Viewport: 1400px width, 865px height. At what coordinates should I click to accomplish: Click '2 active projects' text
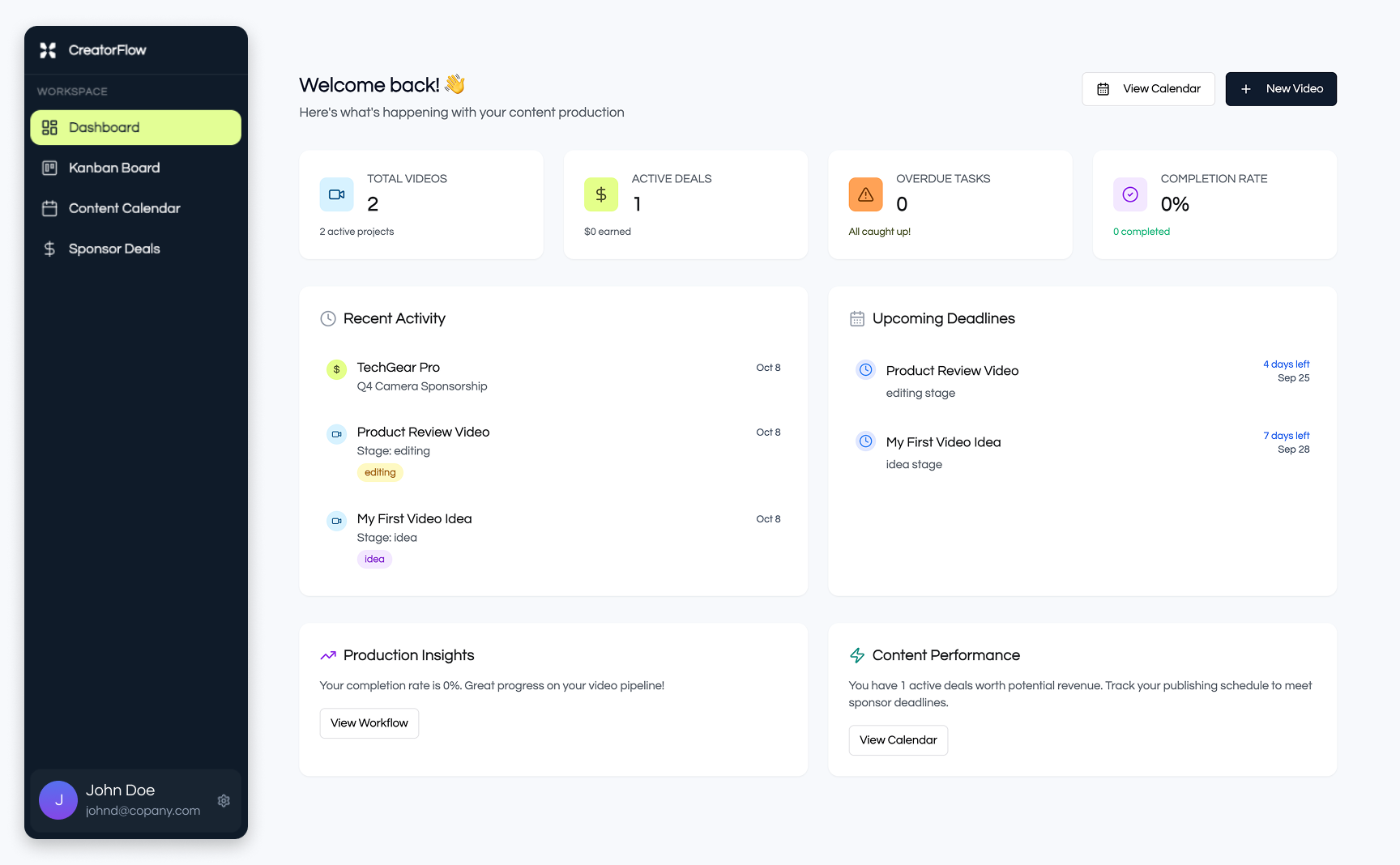356,232
